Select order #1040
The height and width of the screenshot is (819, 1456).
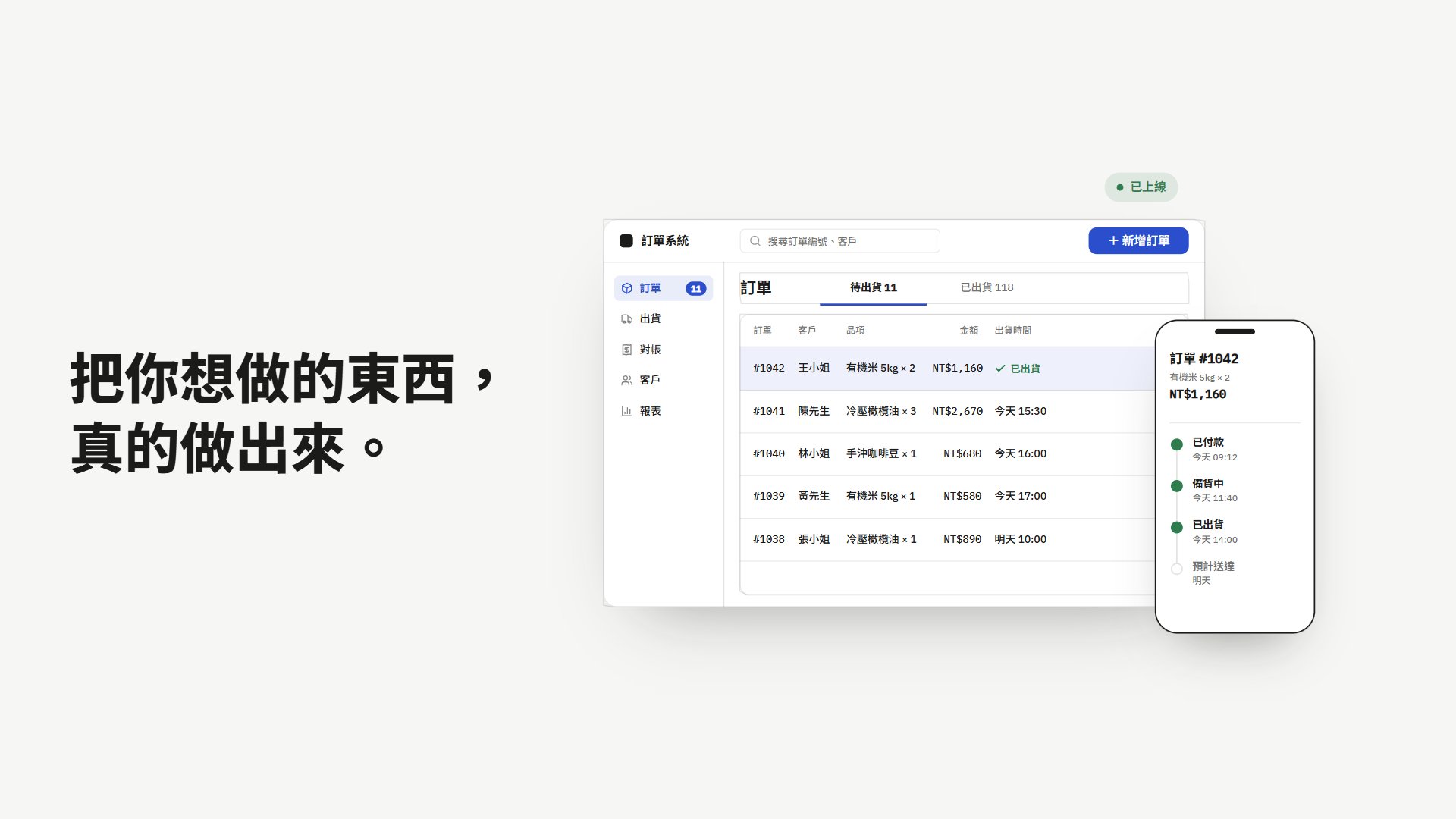coord(948,453)
